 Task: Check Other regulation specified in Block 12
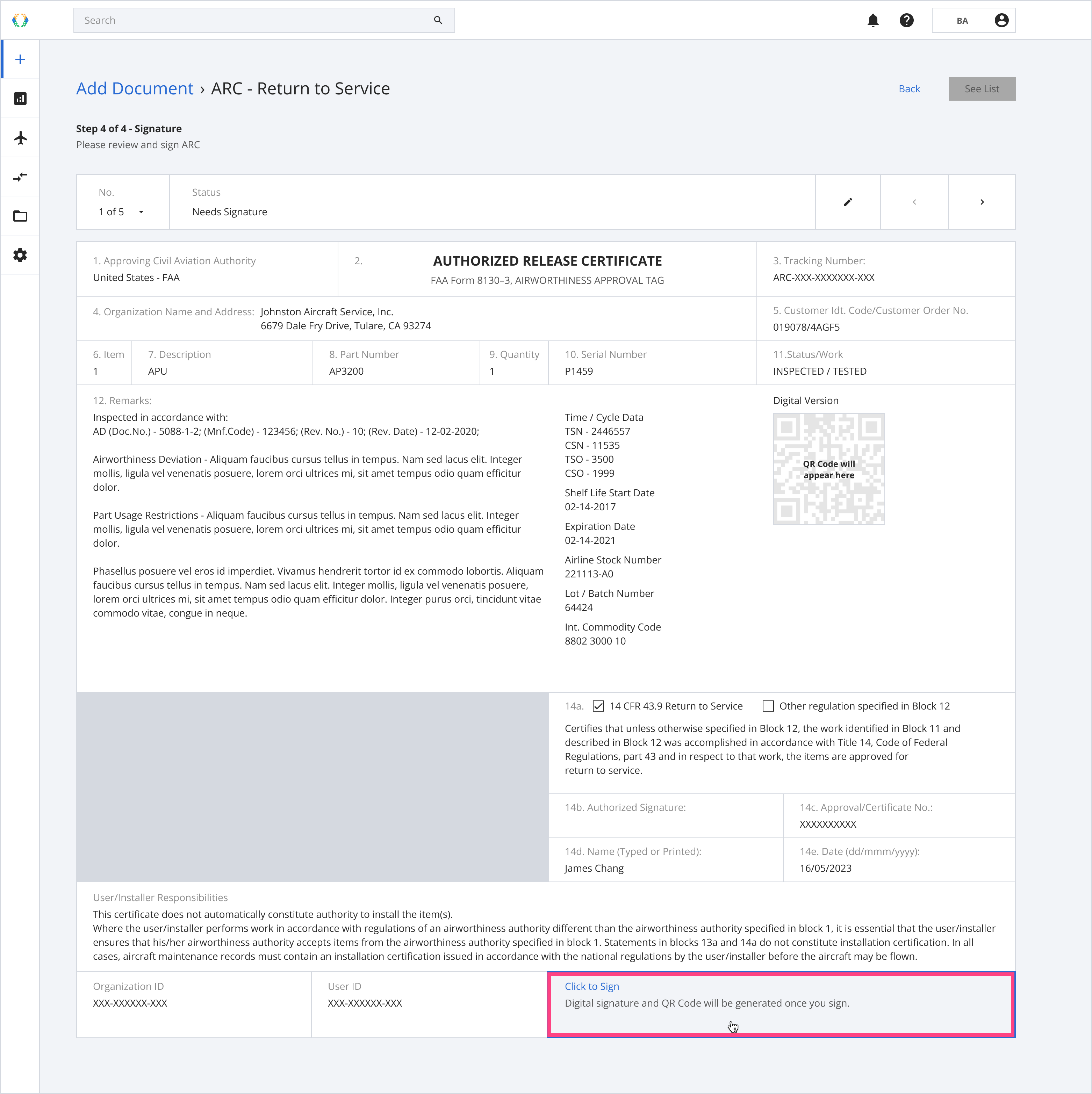tap(768, 706)
